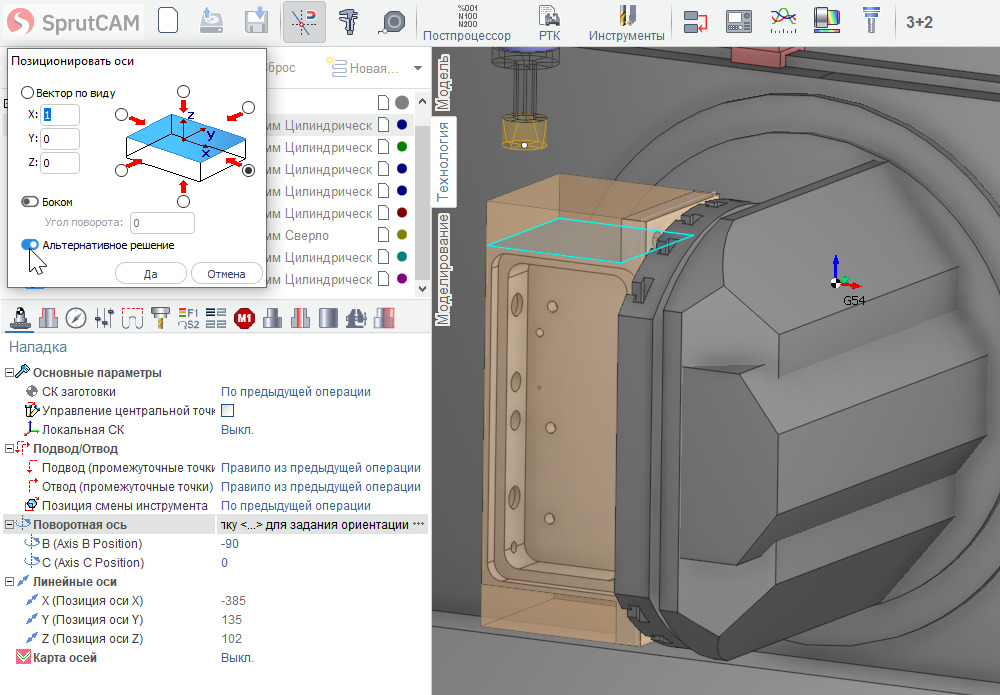Image resolution: width=1000 pixels, height=695 pixels.
Task: Open the dropdown arrow next to 'Новая...'
Action: [x=418, y=68]
